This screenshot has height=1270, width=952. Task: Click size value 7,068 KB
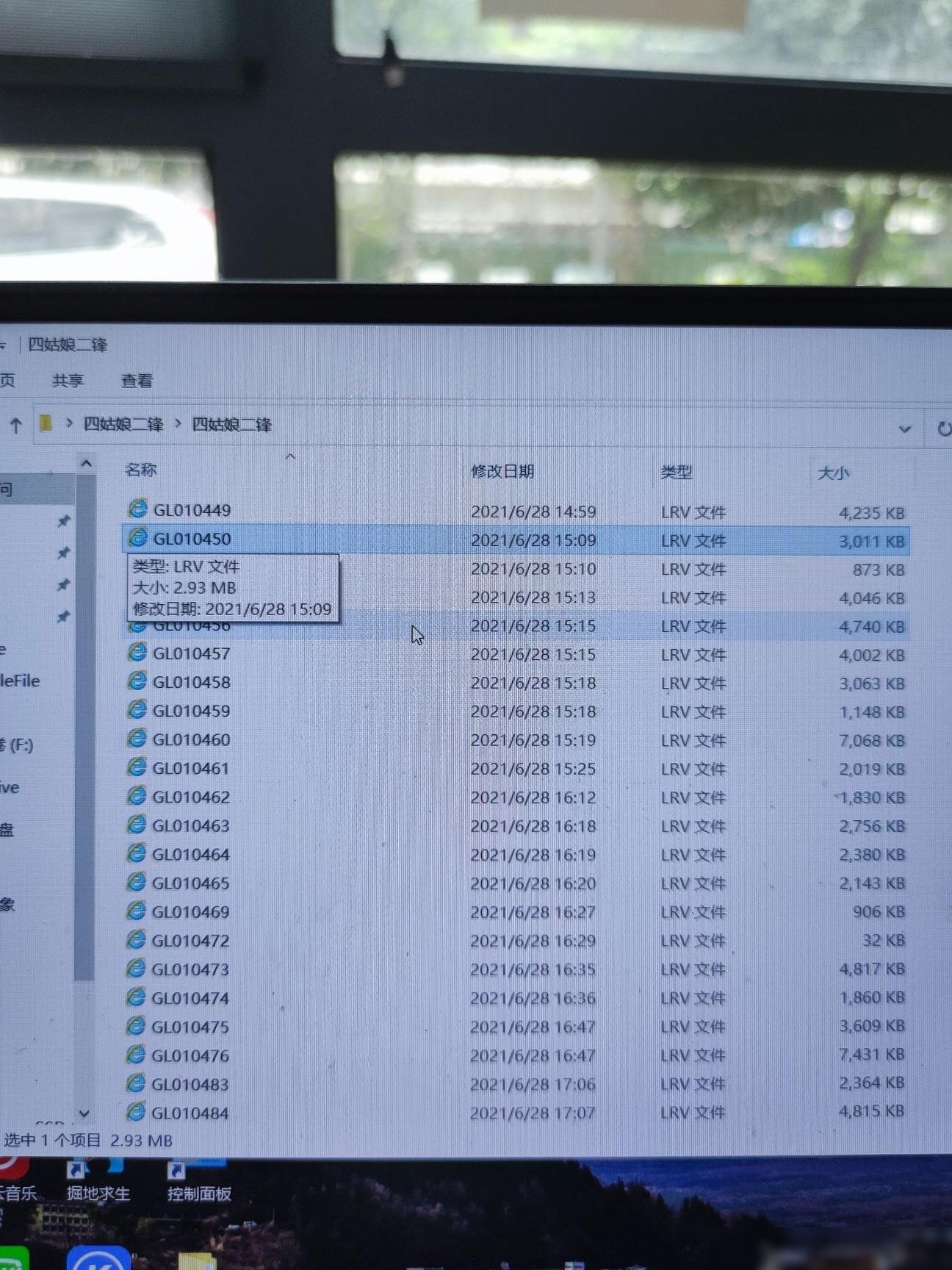pos(872,740)
